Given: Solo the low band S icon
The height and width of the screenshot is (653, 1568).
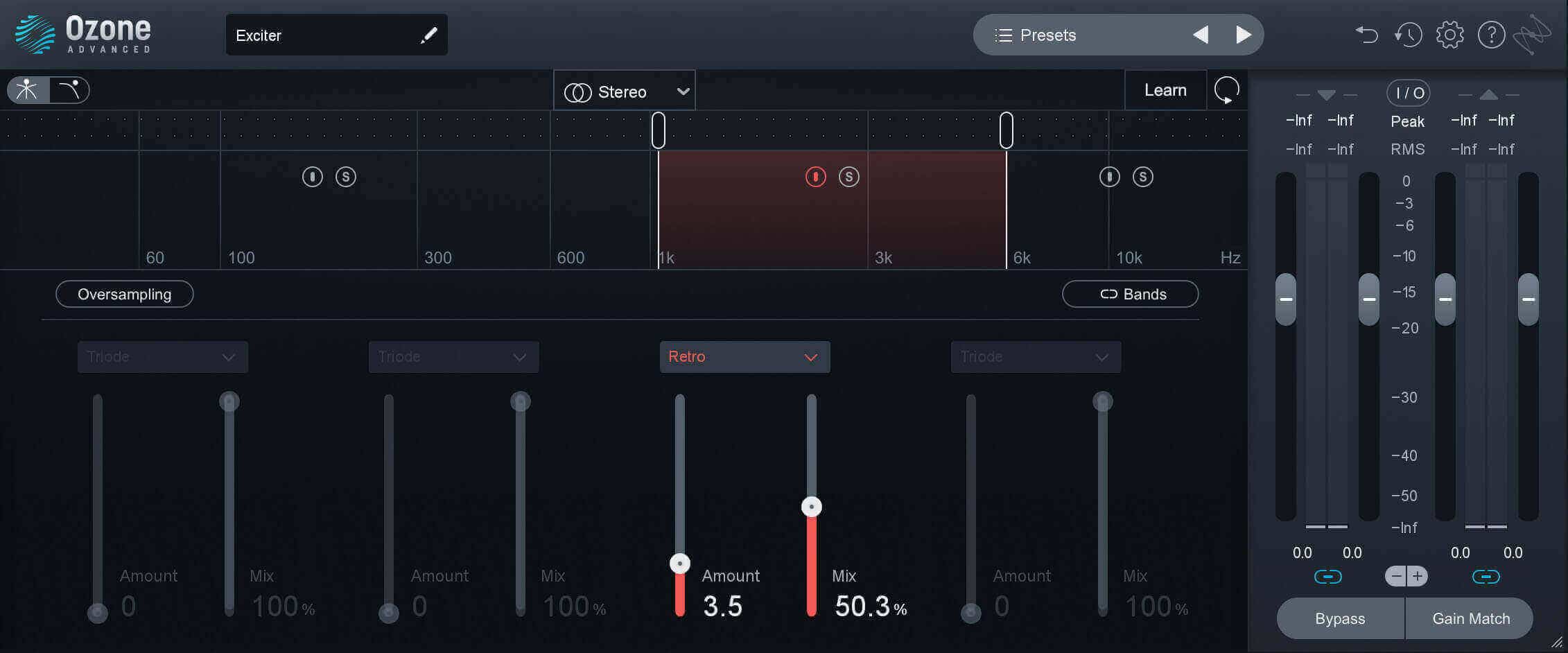Looking at the screenshot, I should 346,177.
